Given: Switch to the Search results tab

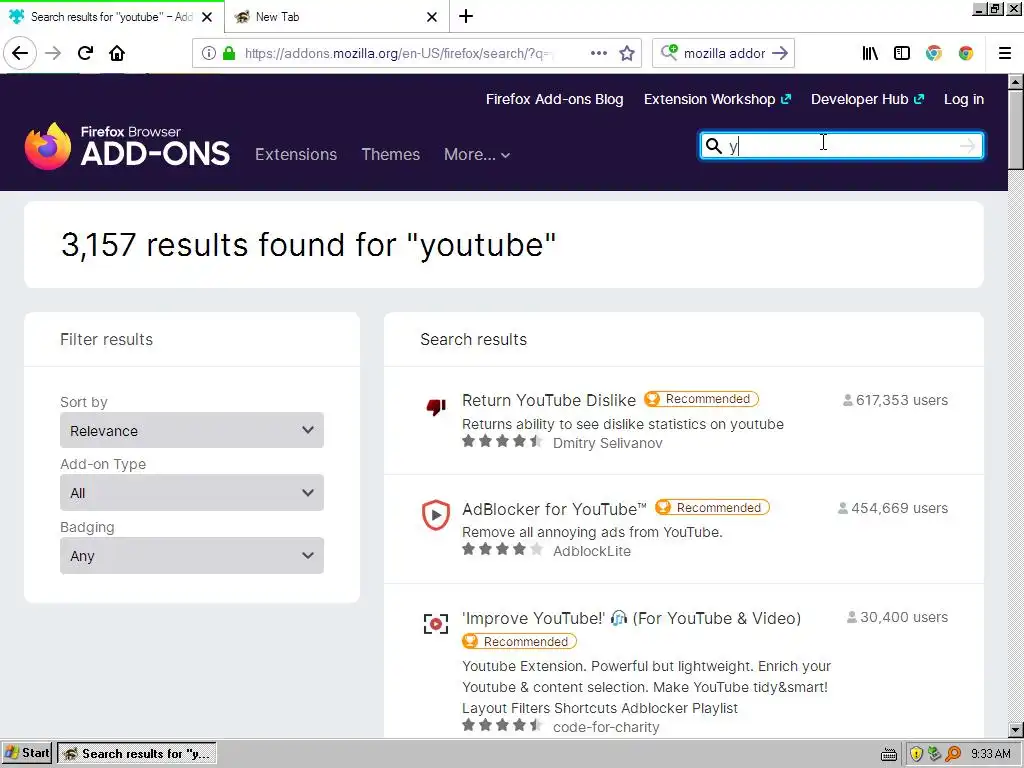Looking at the screenshot, I should click(112, 17).
